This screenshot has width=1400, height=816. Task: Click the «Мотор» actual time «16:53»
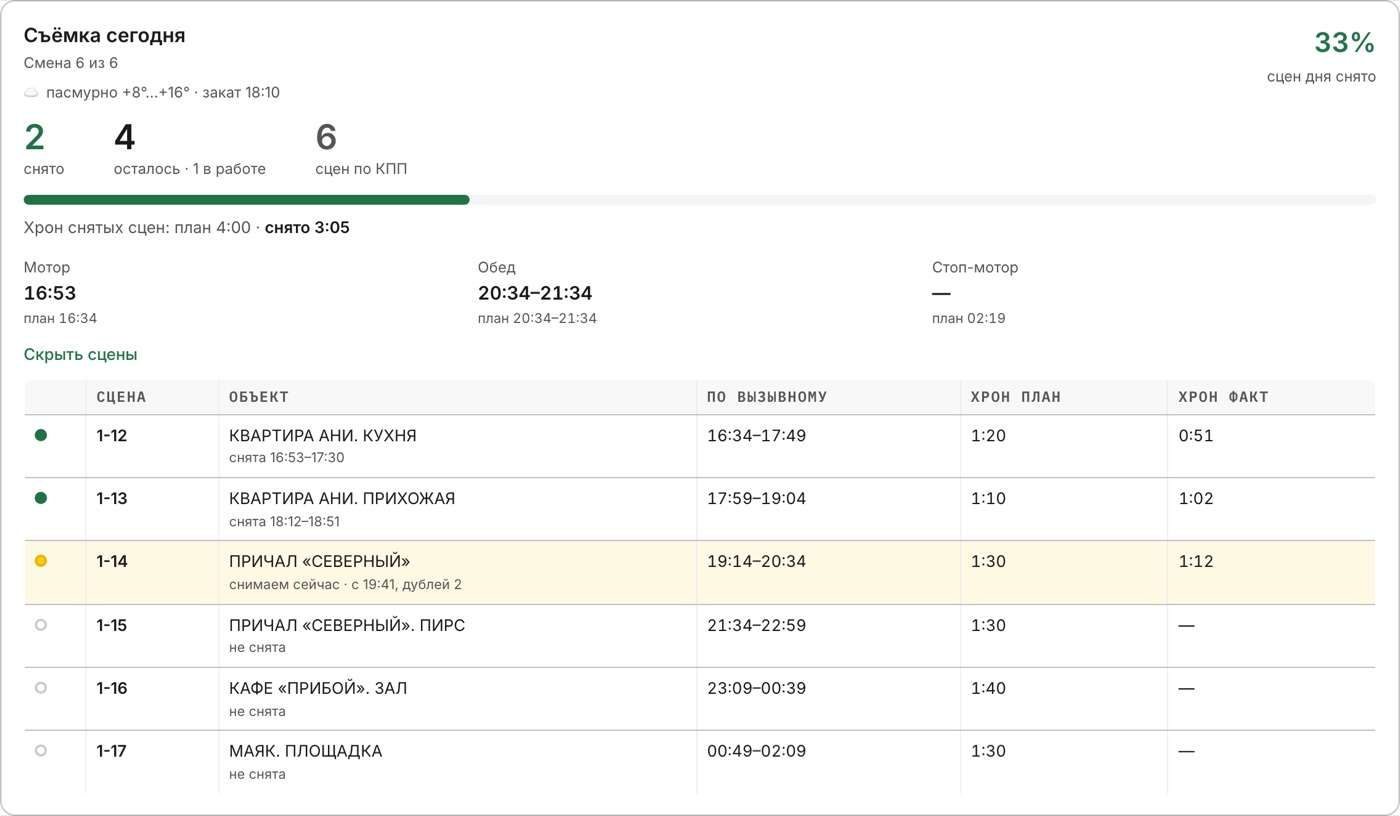50,293
